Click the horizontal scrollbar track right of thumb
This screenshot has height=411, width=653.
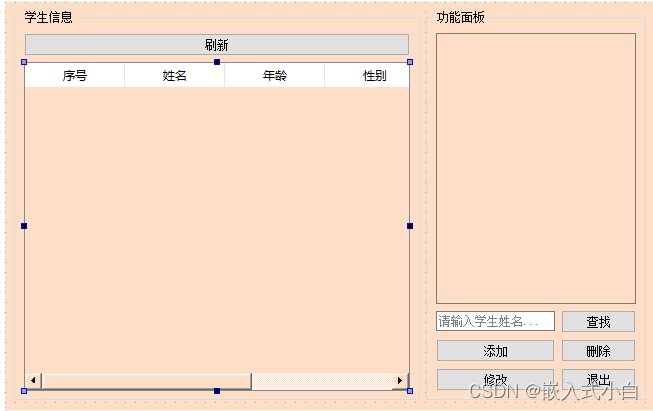(x=322, y=381)
